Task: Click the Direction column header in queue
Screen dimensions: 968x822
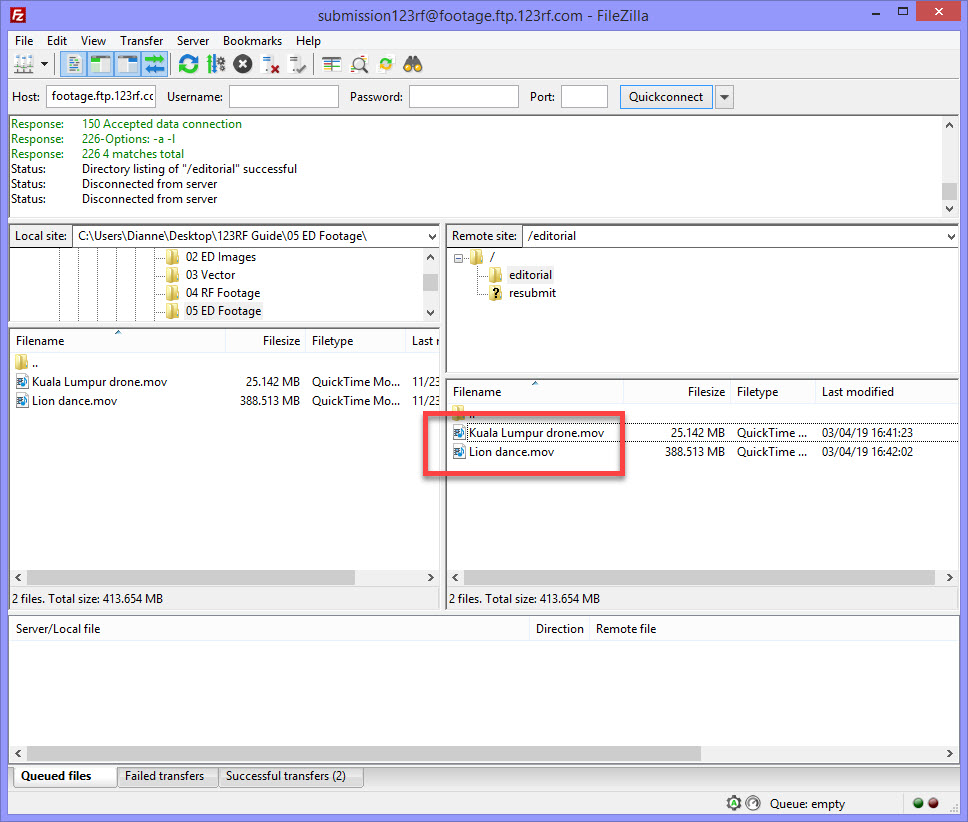Action: click(x=559, y=628)
